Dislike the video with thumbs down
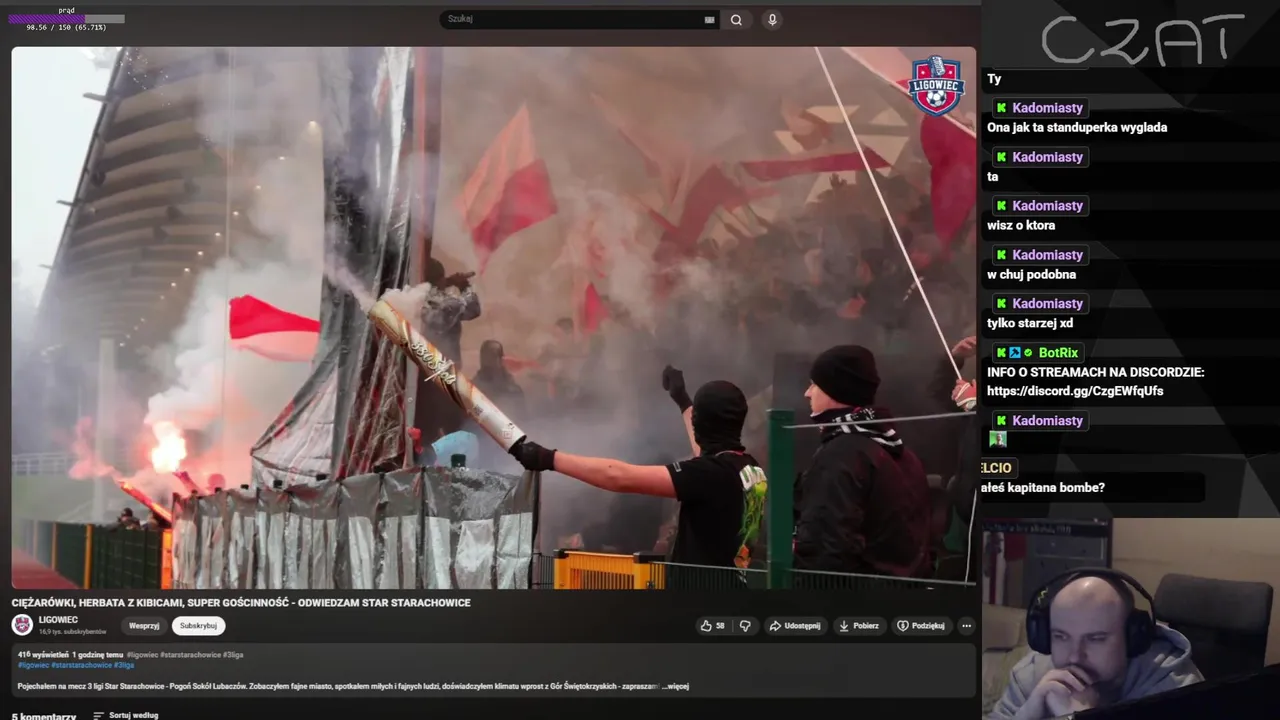This screenshot has height=720, width=1280. (745, 626)
